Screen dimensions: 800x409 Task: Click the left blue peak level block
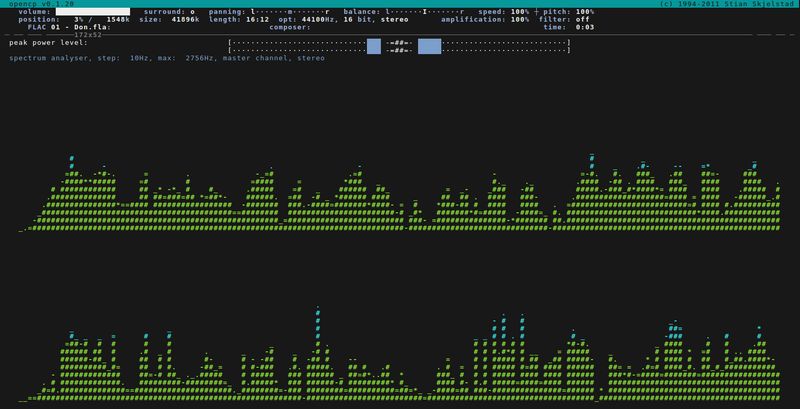pos(374,46)
